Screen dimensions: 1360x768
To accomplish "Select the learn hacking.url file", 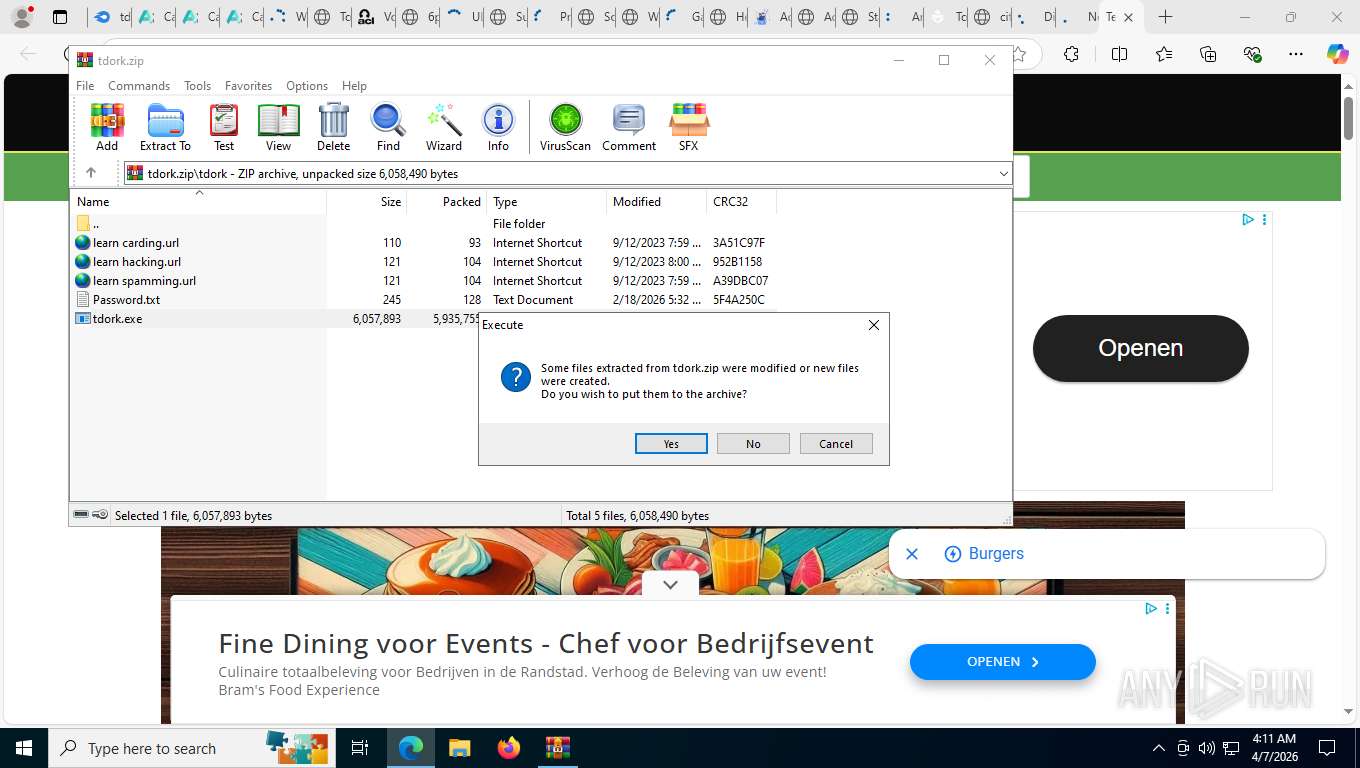I will coord(137,262).
